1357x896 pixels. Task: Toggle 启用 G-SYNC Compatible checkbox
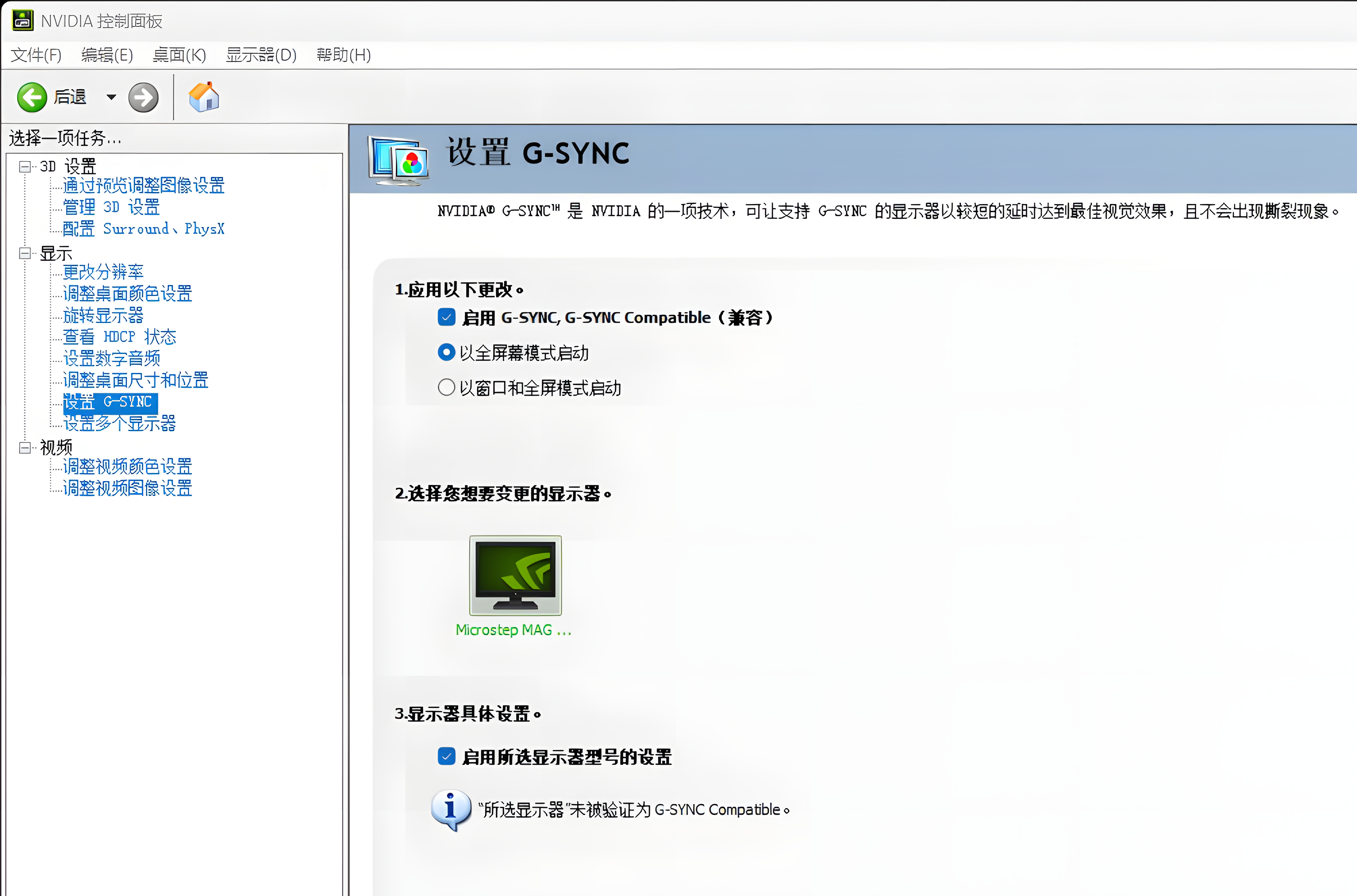pos(446,317)
